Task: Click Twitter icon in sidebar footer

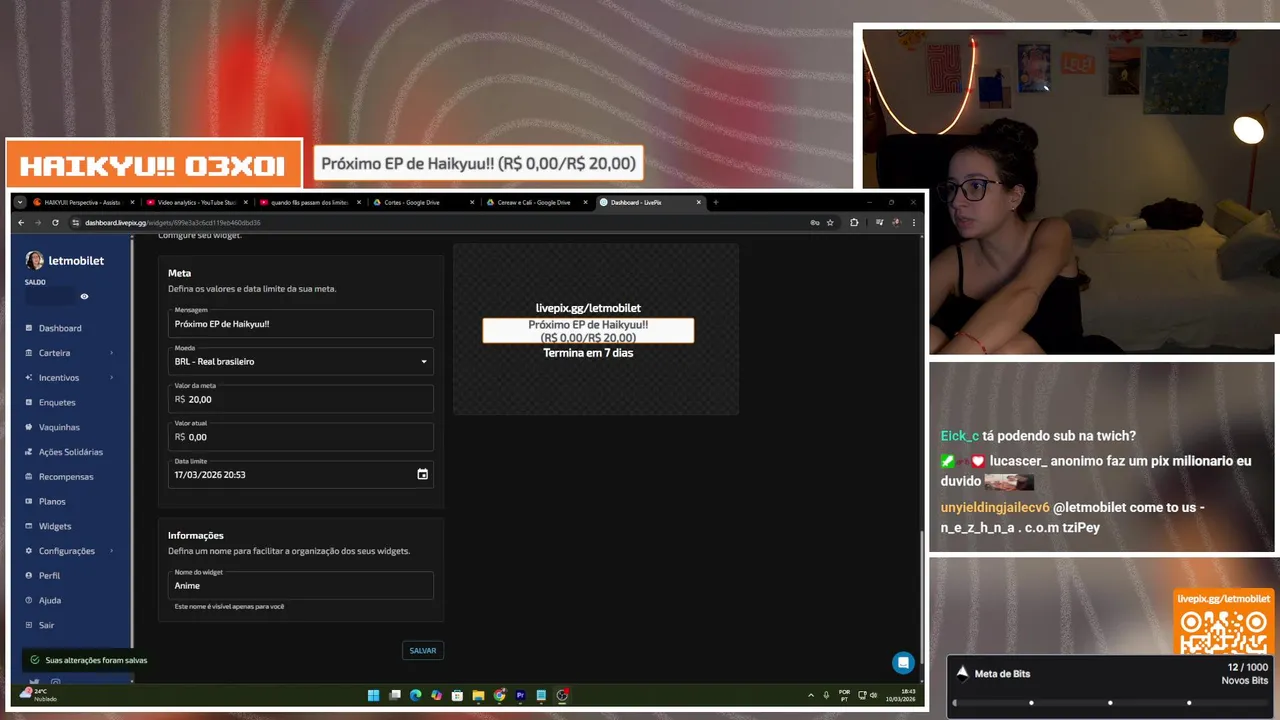Action: point(34,682)
